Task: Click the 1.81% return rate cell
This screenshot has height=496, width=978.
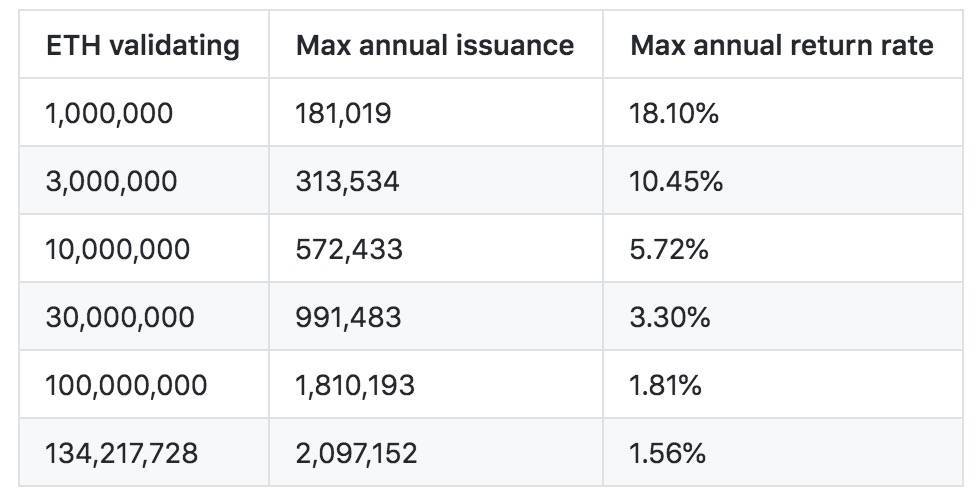Action: pyautogui.click(x=666, y=385)
